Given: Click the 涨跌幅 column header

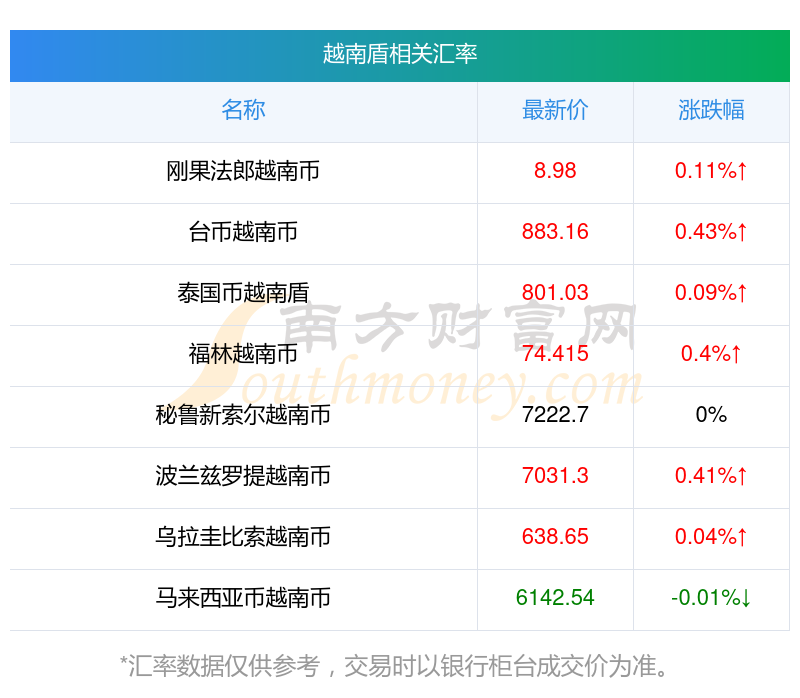Looking at the screenshot, I should (711, 110).
